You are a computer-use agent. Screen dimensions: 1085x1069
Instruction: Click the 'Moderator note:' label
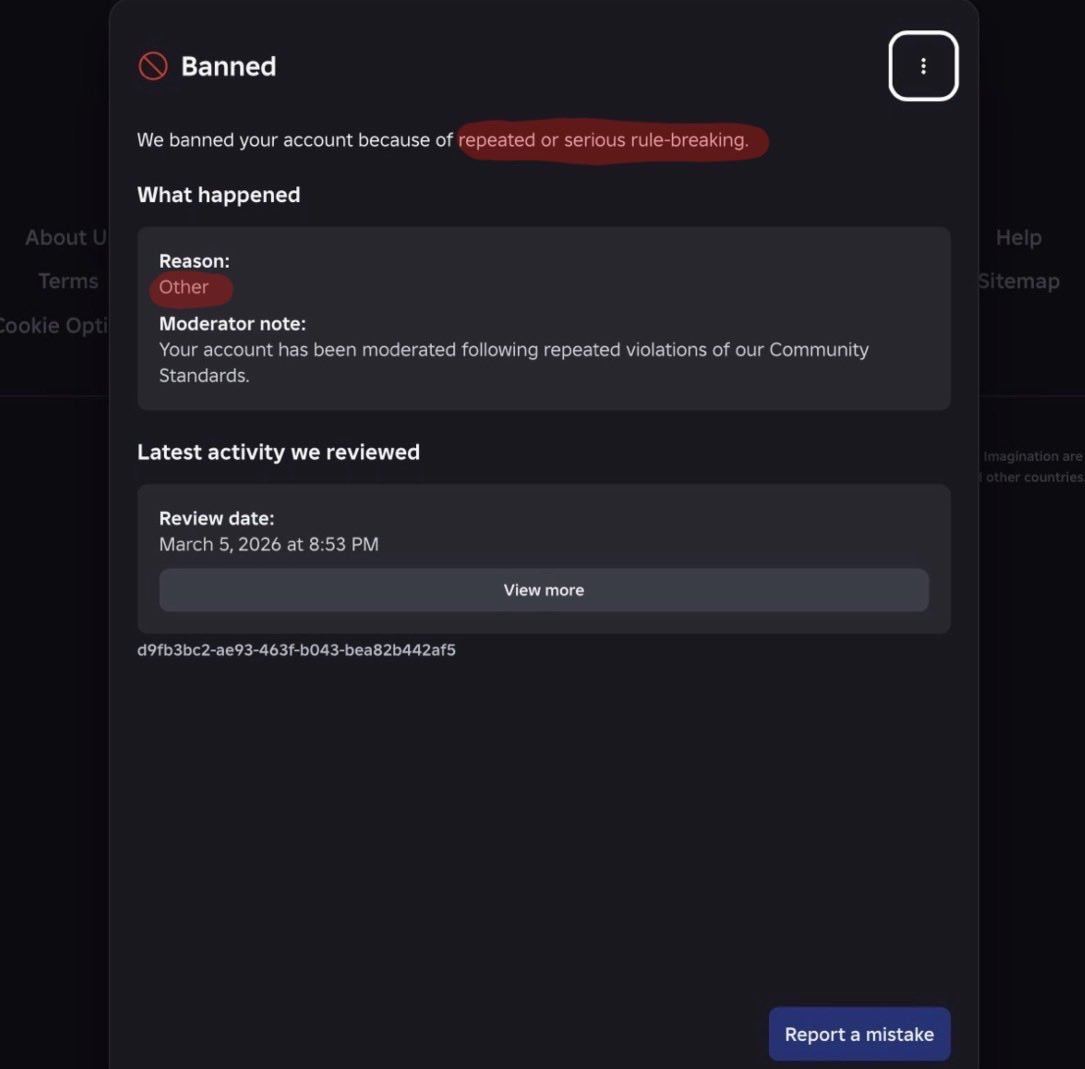click(232, 324)
